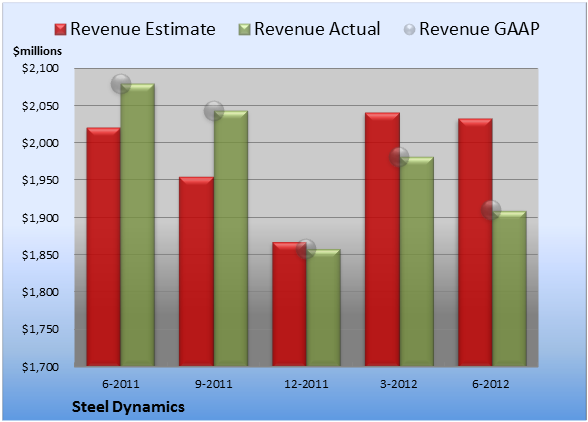Click the GAAP sphere marker for 6-2012
This screenshot has width=588, height=422.
click(491, 210)
